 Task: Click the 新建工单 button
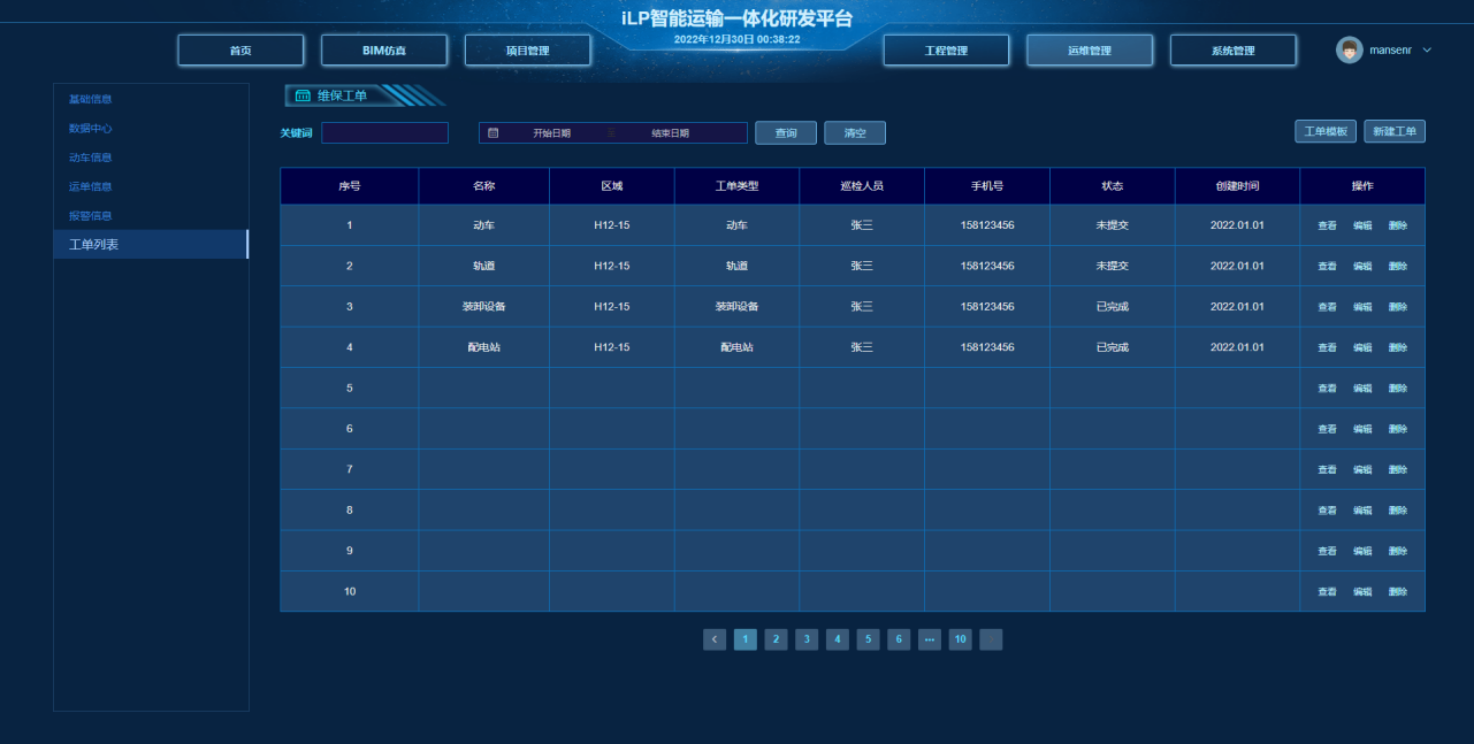pyautogui.click(x=1394, y=132)
